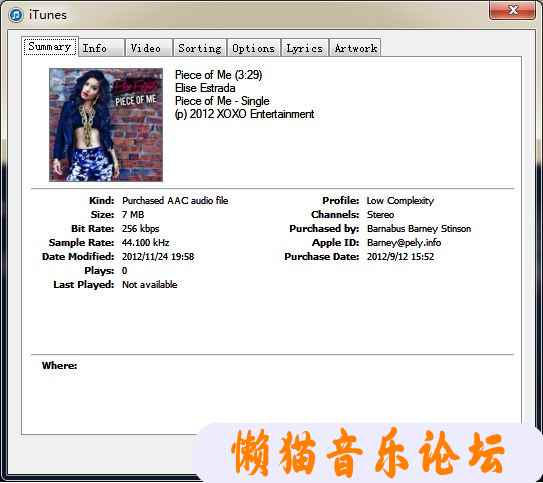Click the Piece of Me album artwork

point(106,125)
